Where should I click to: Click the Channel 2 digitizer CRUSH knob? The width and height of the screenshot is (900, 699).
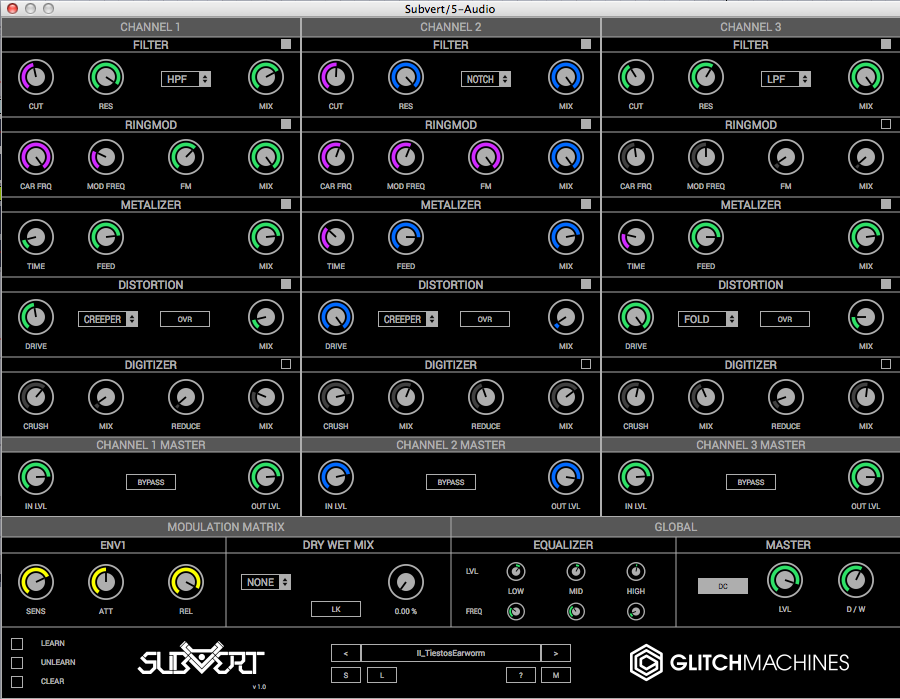click(x=335, y=397)
